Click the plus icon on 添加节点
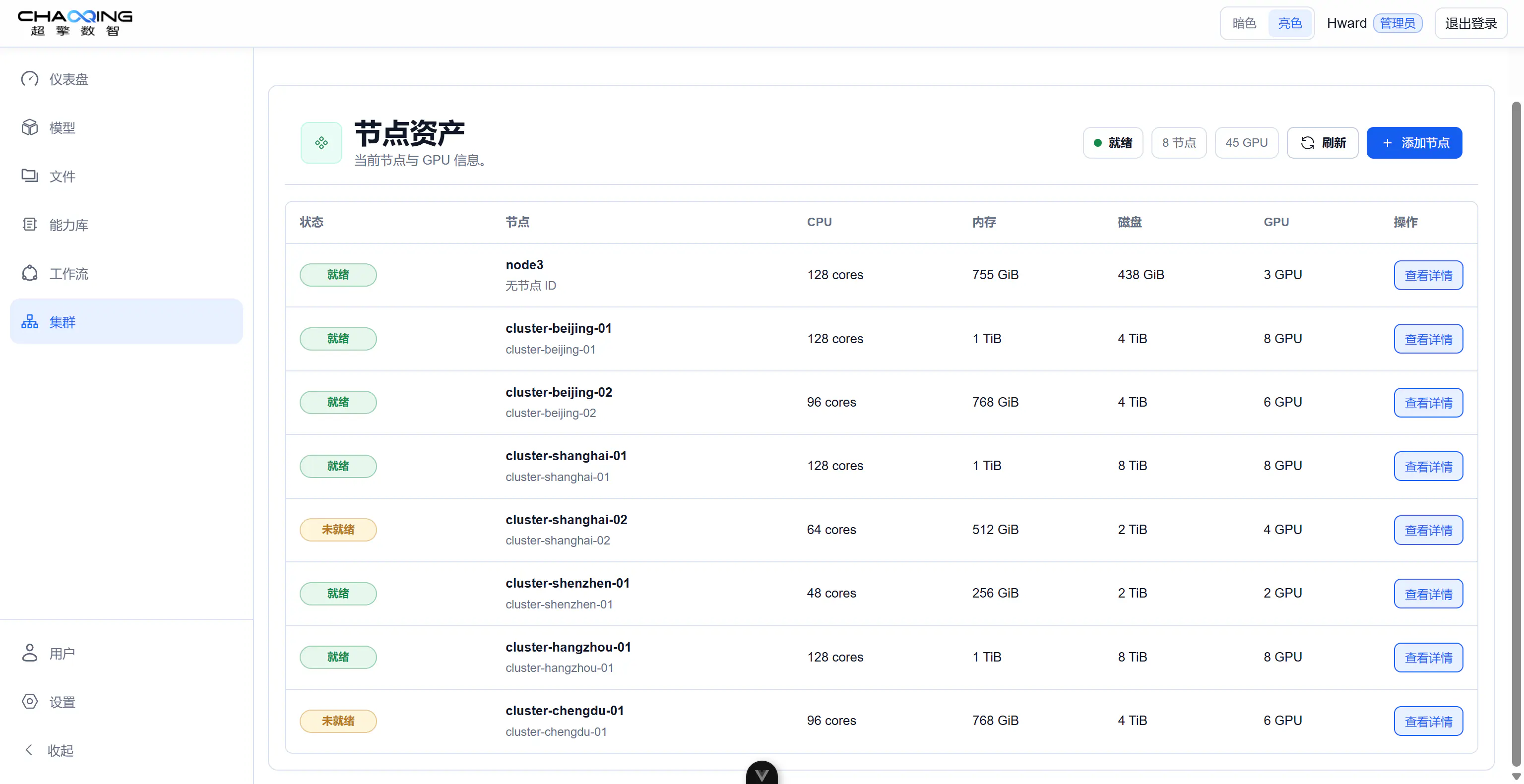 [1388, 142]
